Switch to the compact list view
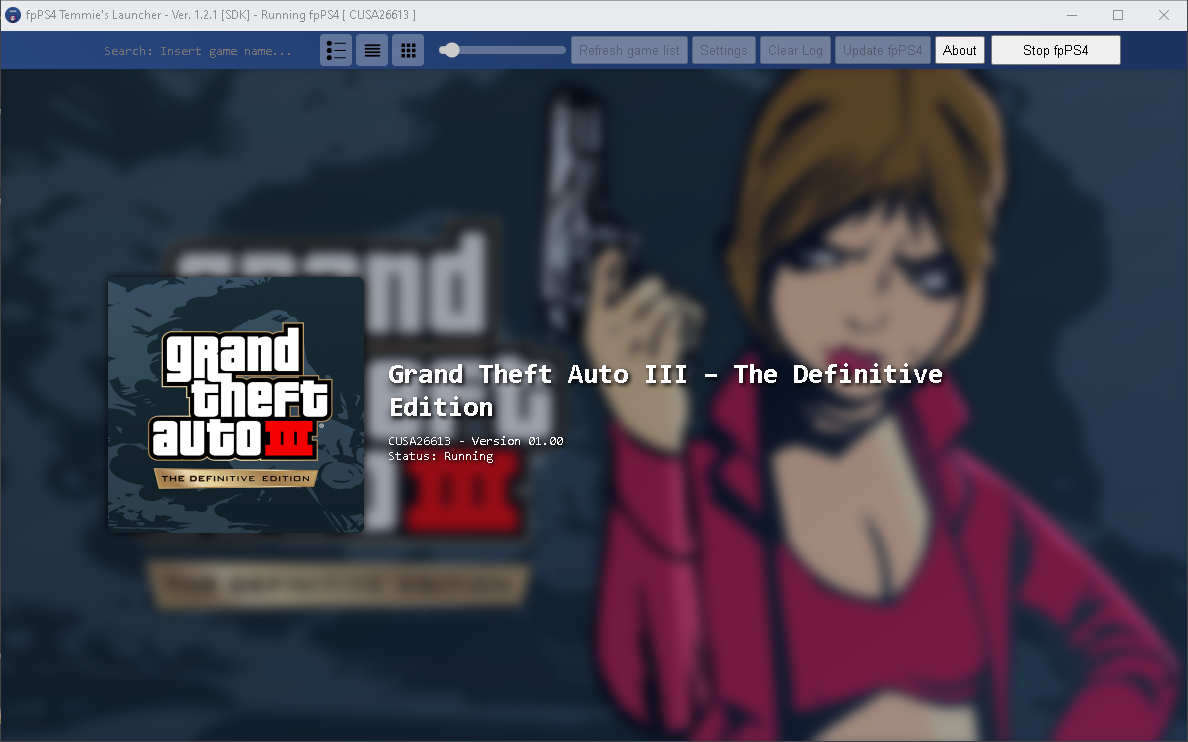The width and height of the screenshot is (1188, 742). point(372,49)
